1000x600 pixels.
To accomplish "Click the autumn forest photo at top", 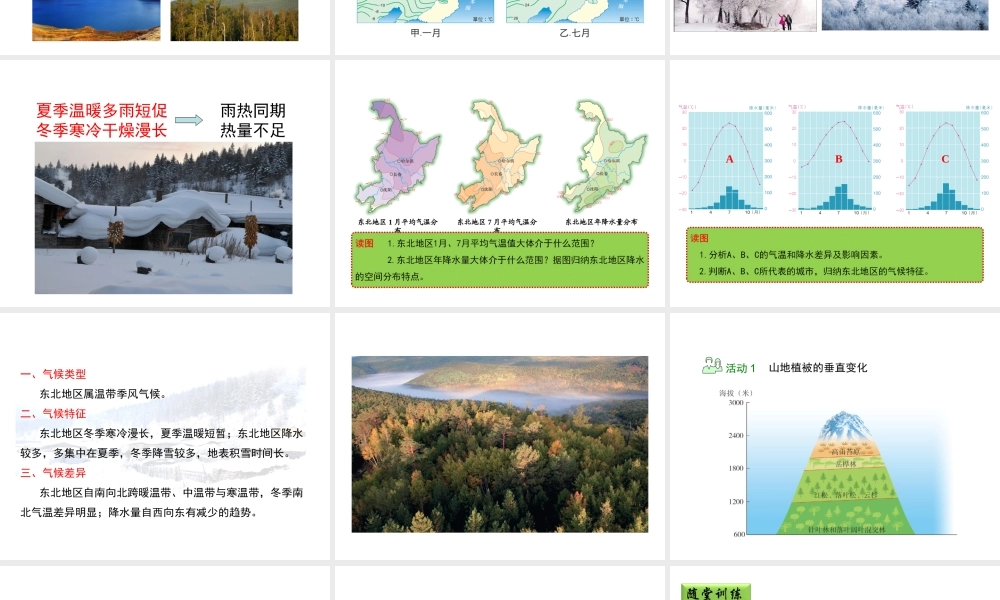I will (234, 20).
